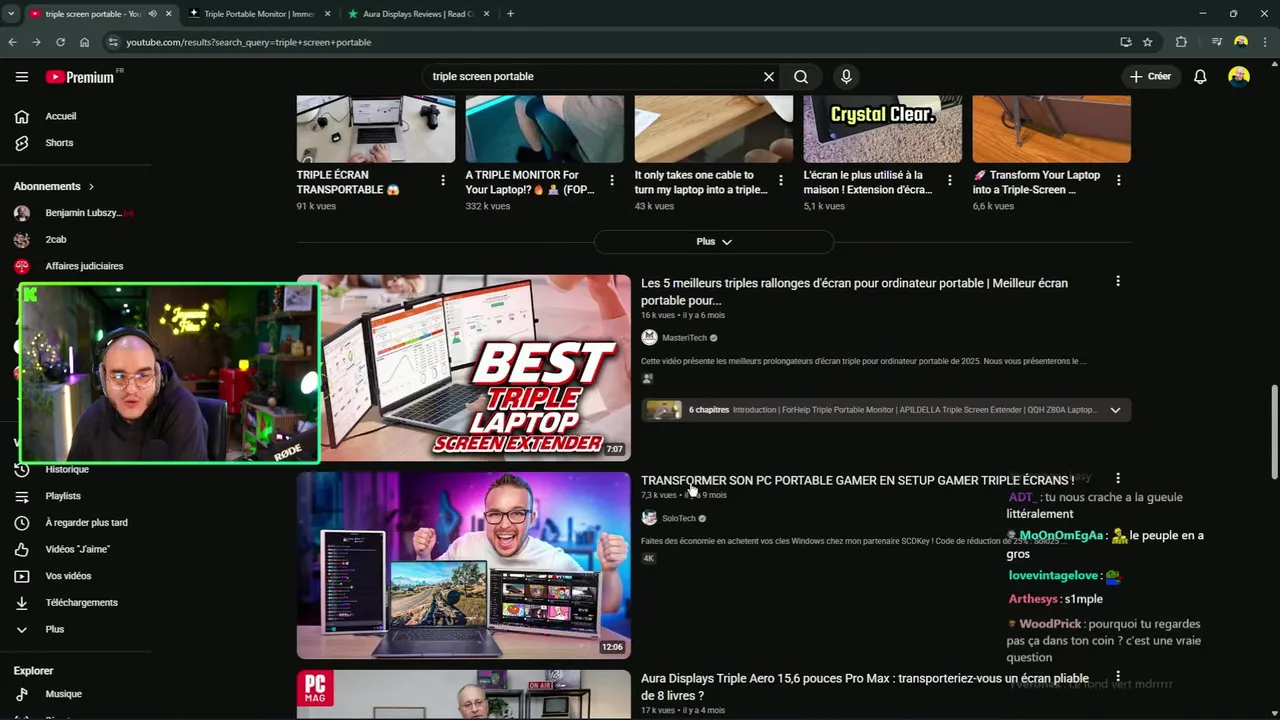Open browser home page
The height and width of the screenshot is (720, 1280).
click(x=84, y=42)
